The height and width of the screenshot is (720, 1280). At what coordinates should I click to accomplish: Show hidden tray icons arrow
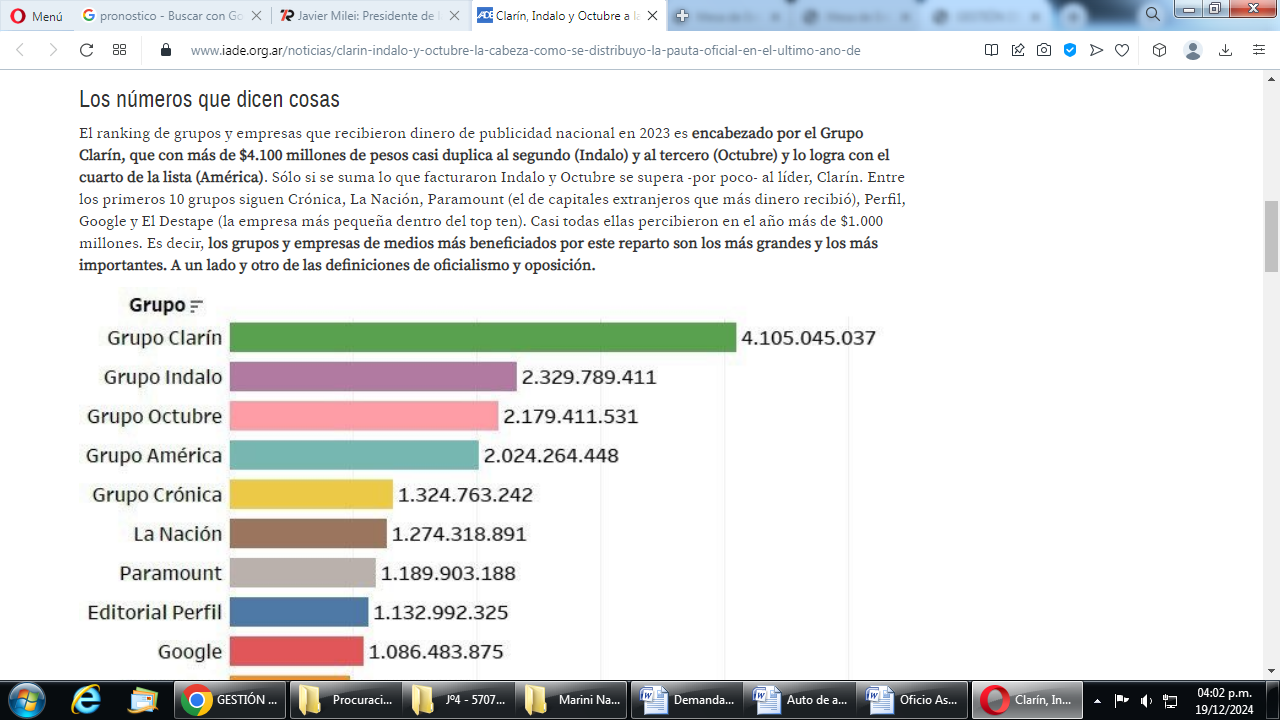(x=1097, y=700)
